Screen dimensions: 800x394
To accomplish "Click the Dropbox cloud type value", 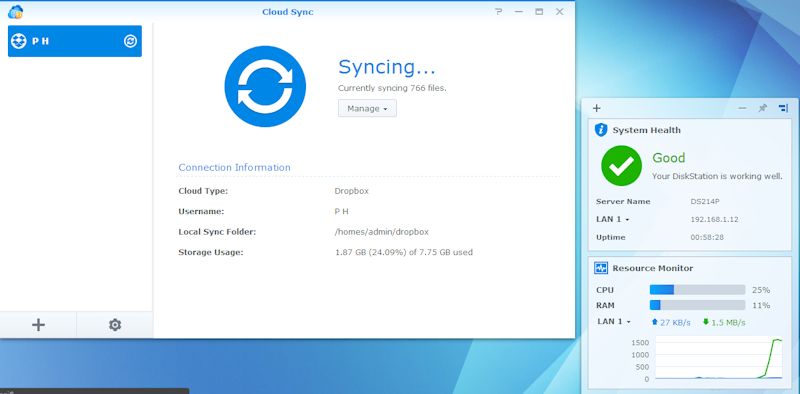I will coord(352,191).
